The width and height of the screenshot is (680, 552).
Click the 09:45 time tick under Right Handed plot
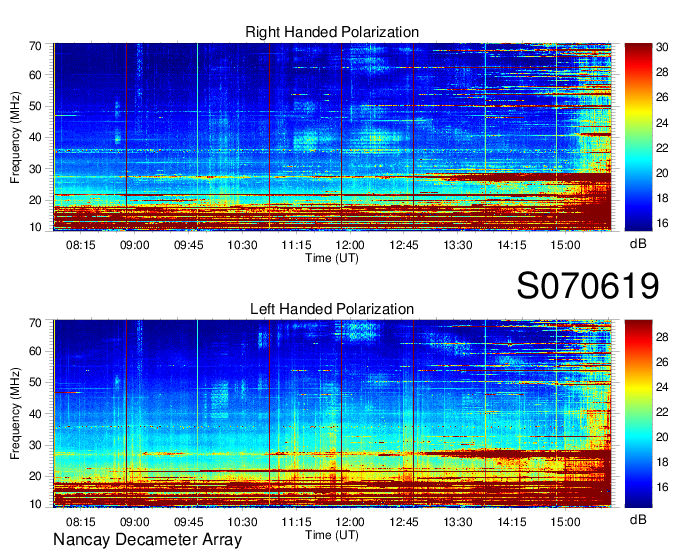pos(189,245)
